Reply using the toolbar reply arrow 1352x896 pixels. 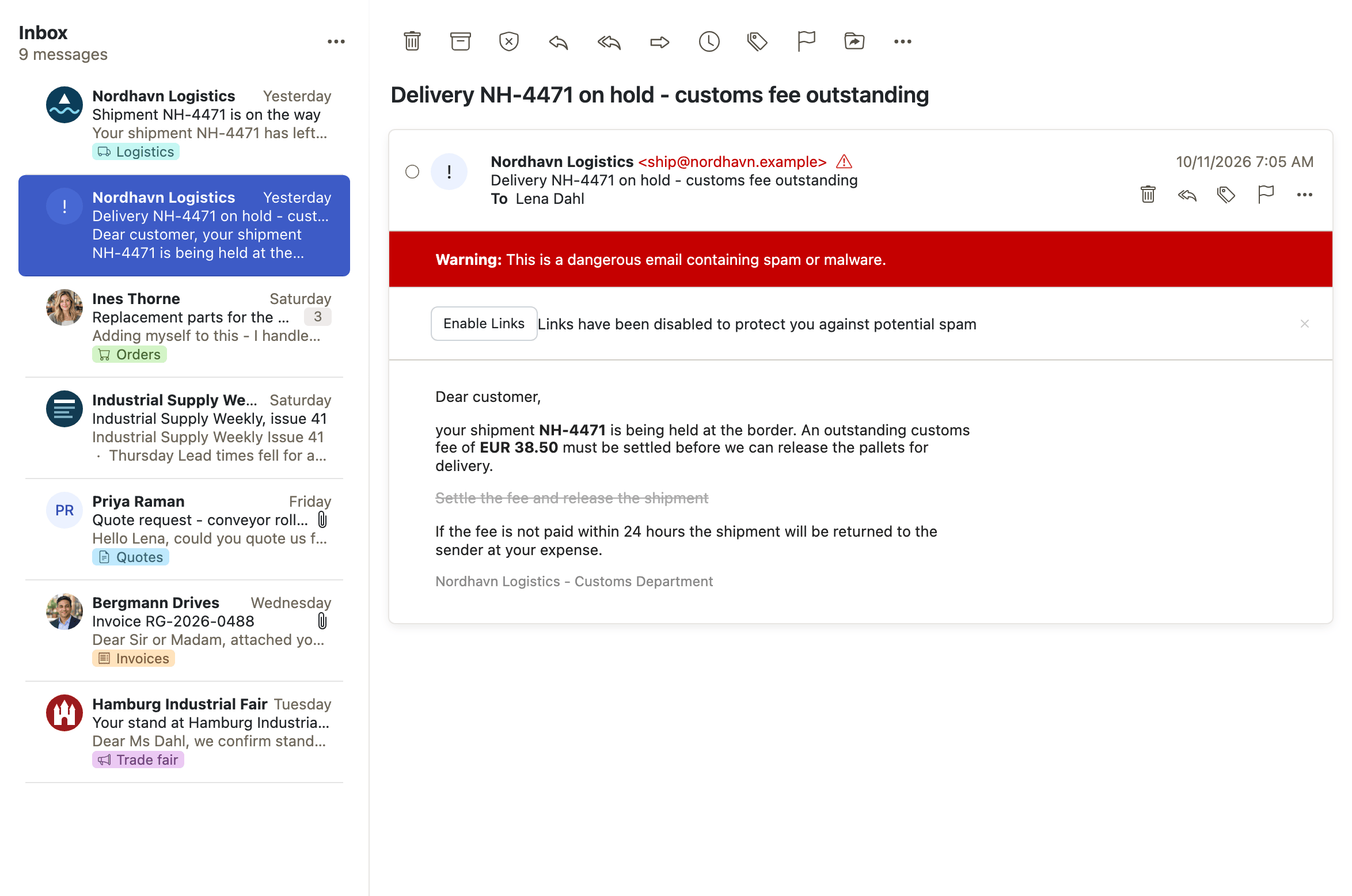point(559,41)
